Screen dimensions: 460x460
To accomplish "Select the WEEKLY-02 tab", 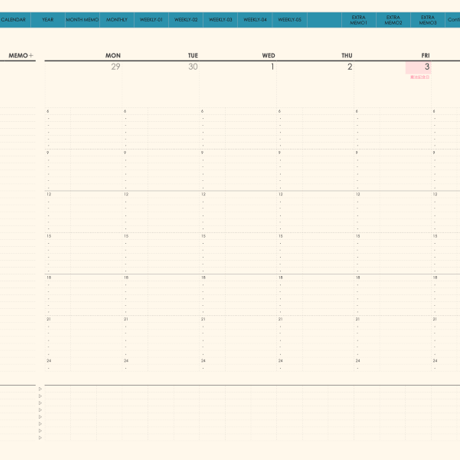I will (186, 20).
